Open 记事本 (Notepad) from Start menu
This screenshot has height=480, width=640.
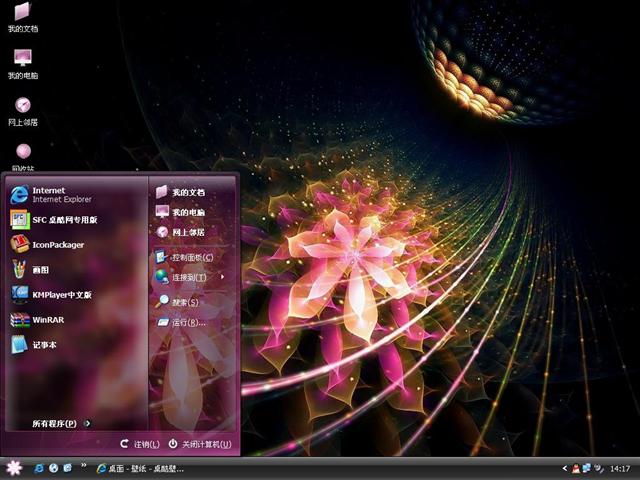pos(44,345)
